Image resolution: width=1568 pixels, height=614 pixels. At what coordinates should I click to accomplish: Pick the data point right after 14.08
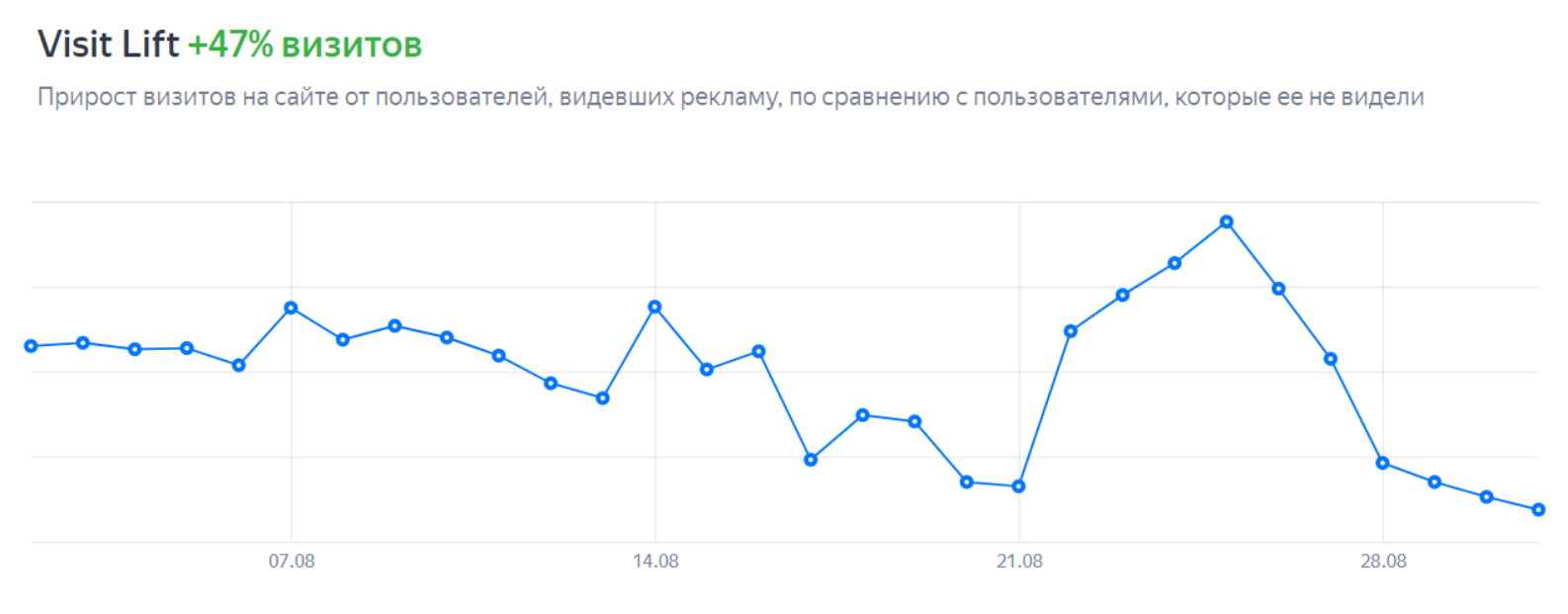tap(707, 370)
